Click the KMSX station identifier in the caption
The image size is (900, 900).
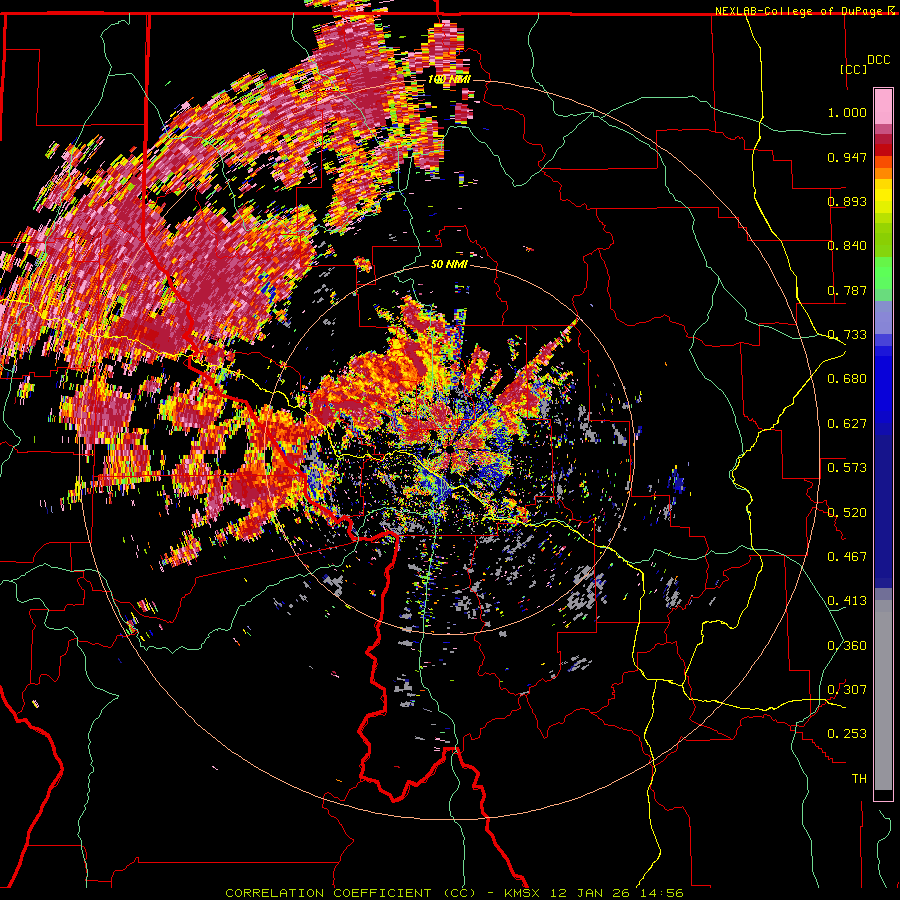522,893
